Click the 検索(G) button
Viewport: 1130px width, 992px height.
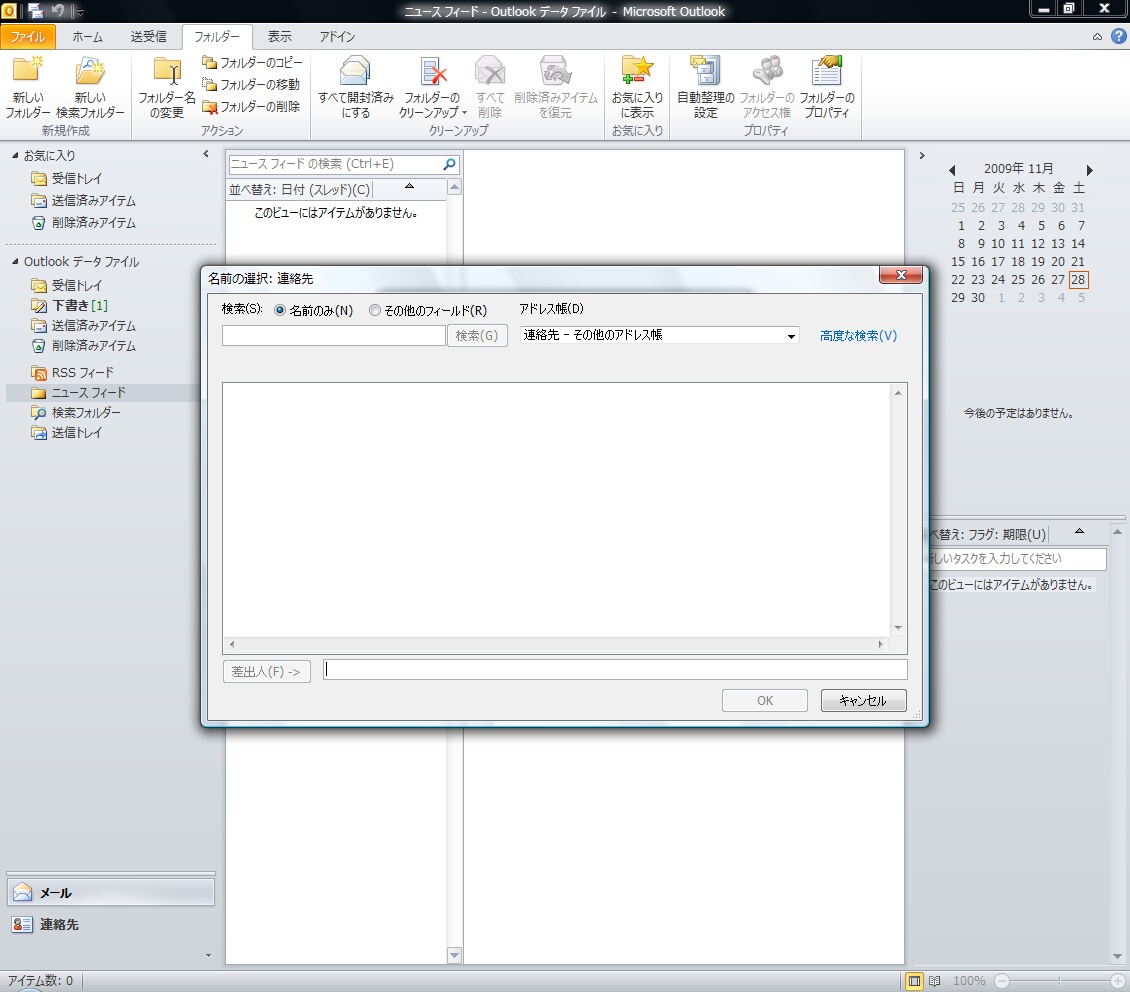point(477,336)
